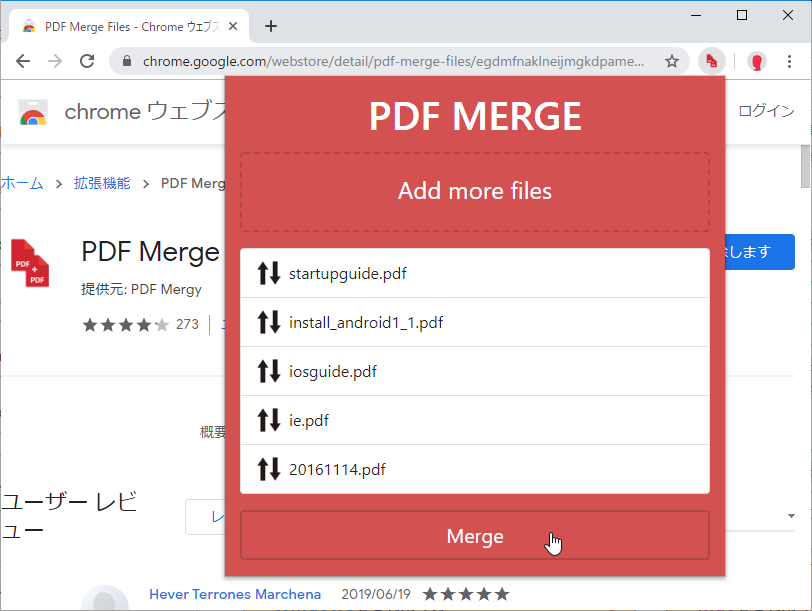This screenshot has width=812, height=611.
Task: Click the blue add extension button
Action: [x=759, y=252]
